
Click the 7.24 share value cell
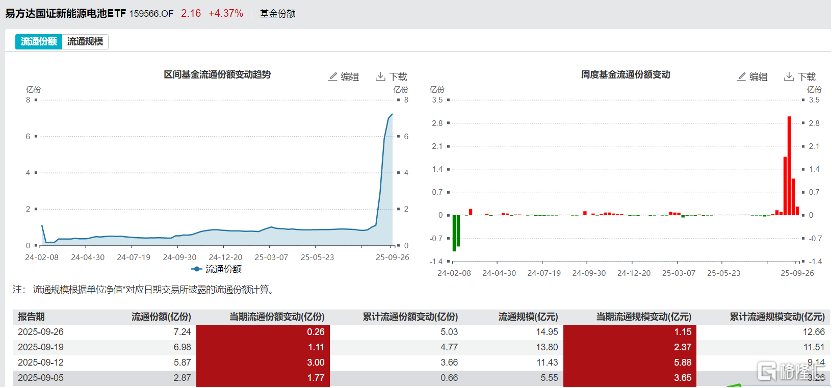coord(182,332)
